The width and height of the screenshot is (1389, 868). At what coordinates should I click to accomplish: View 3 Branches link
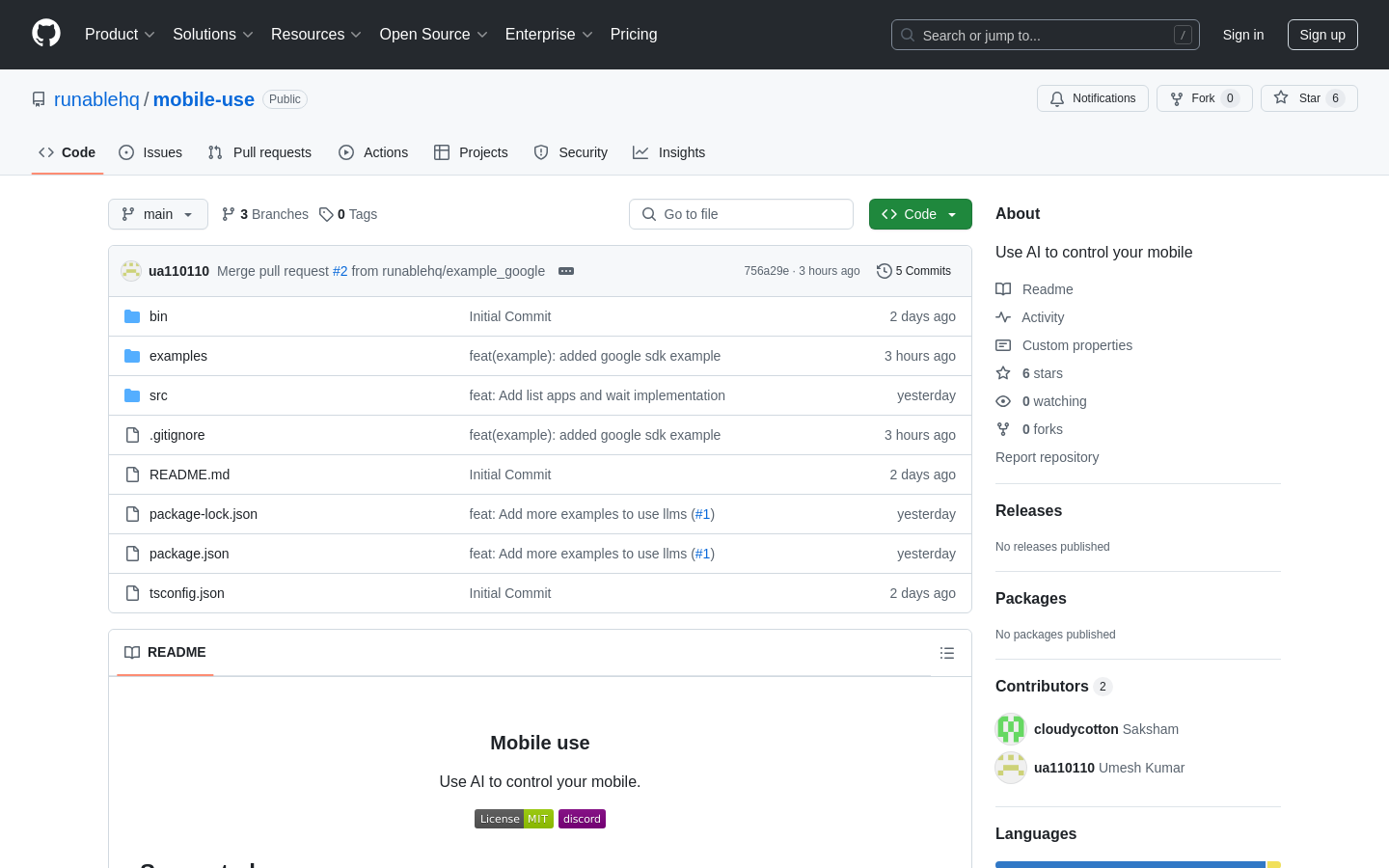(x=265, y=214)
